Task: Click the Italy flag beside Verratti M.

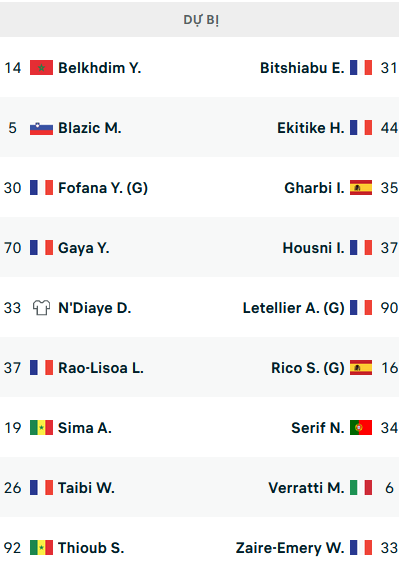Action: [361, 488]
